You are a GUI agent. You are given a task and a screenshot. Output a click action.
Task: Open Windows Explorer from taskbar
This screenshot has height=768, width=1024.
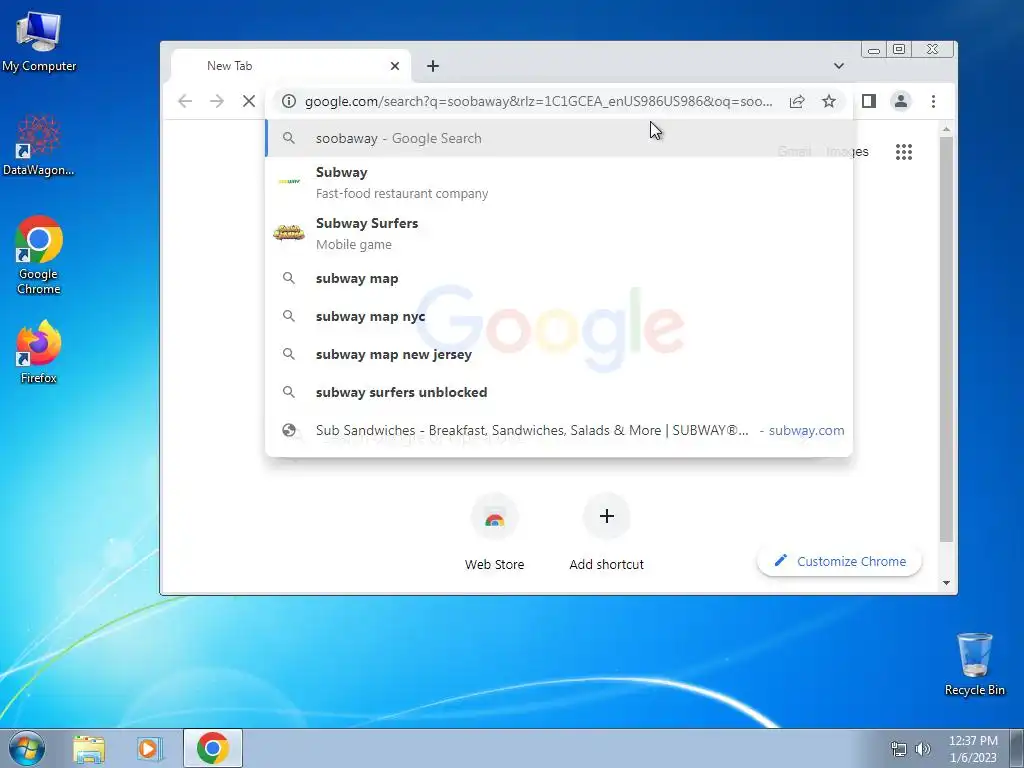point(89,748)
